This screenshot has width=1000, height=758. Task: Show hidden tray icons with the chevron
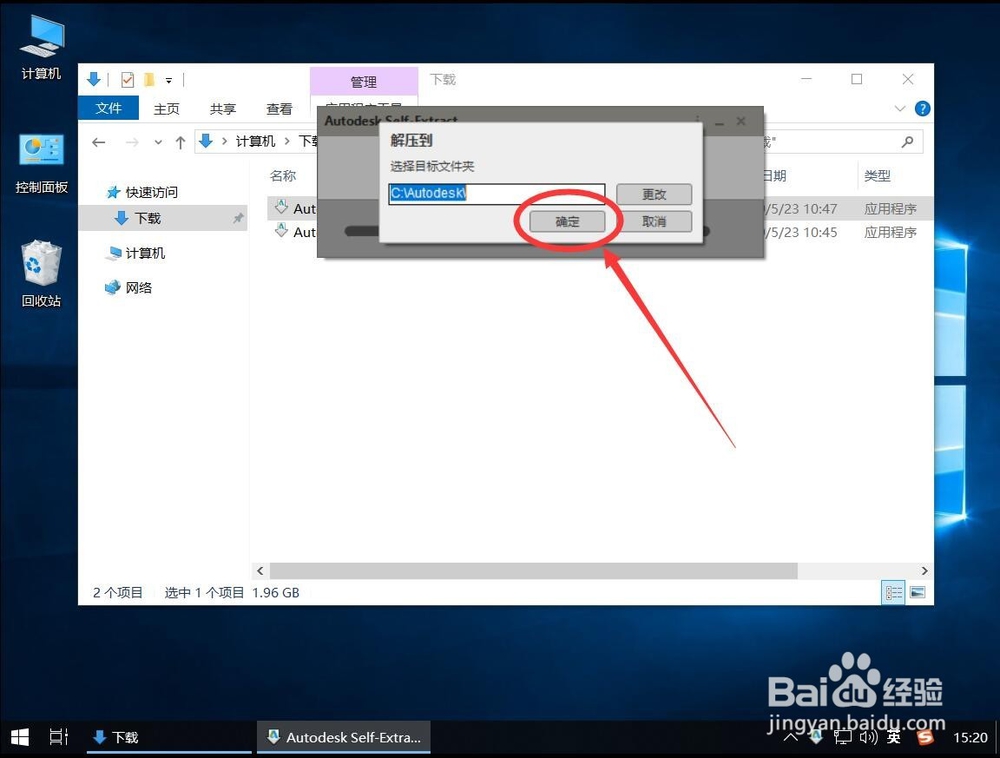tap(791, 737)
